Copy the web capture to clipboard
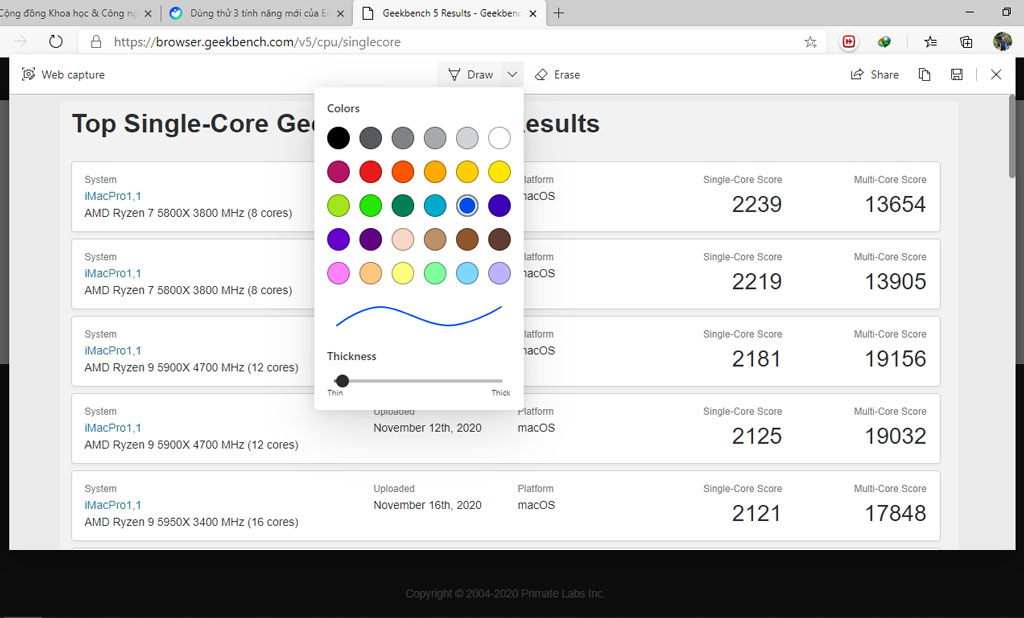 (x=924, y=74)
